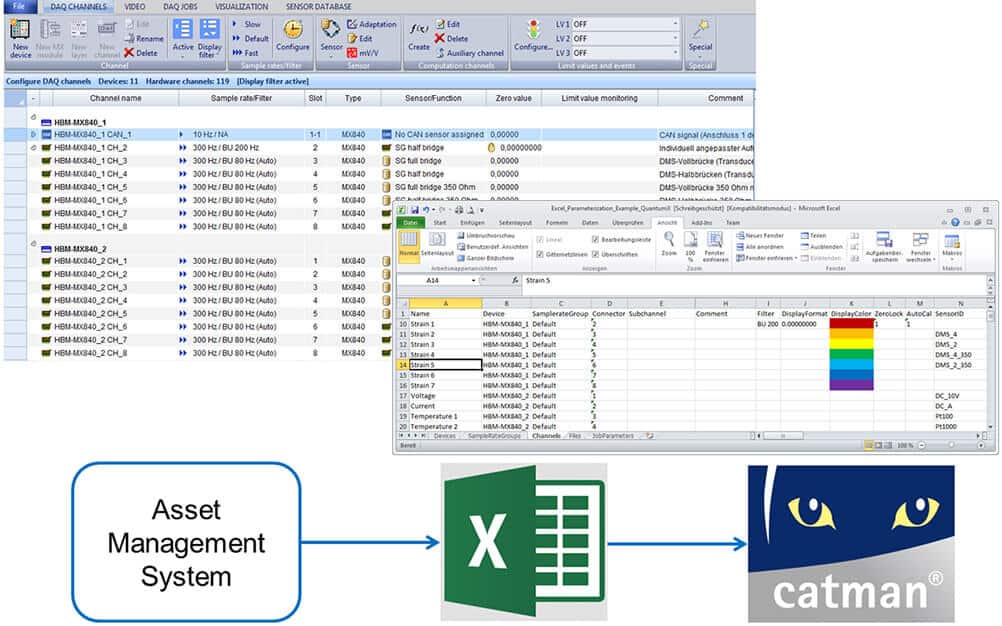Screen dimensions: 1002x626
Task: Toggle the Gitternetzlinien checkbox in Excel
Action: coord(540,254)
